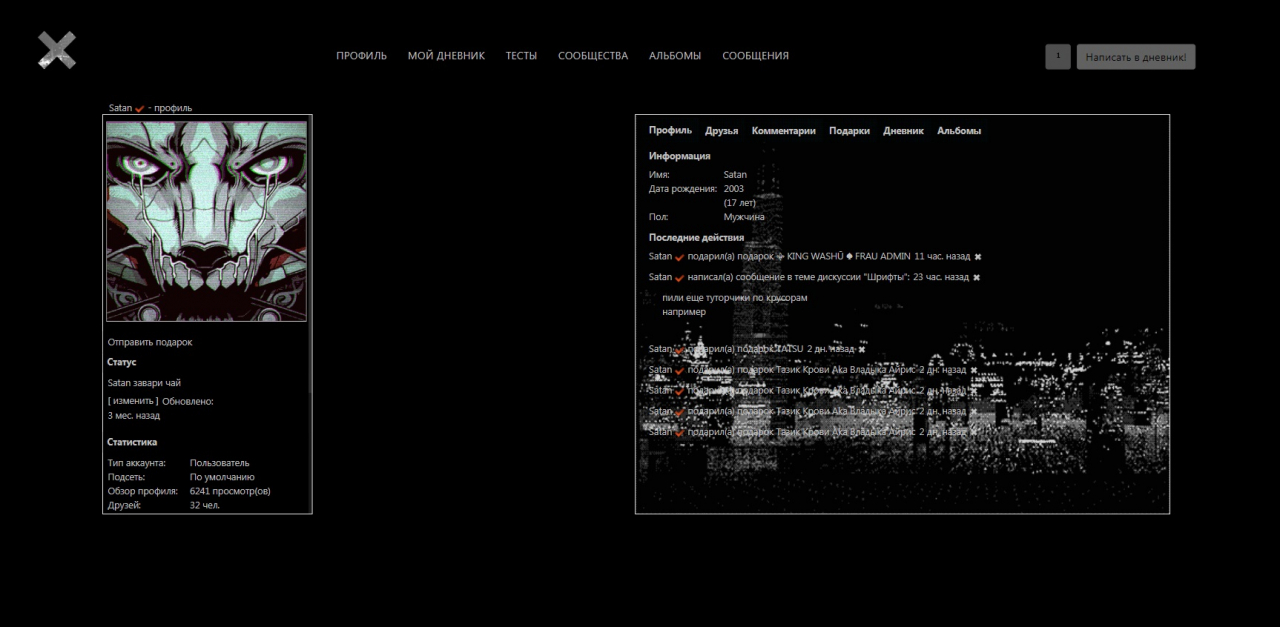Viewport: 1280px width, 627px height.
Task: Delete the KING WASHŪ gift activity entry
Action: click(x=978, y=257)
